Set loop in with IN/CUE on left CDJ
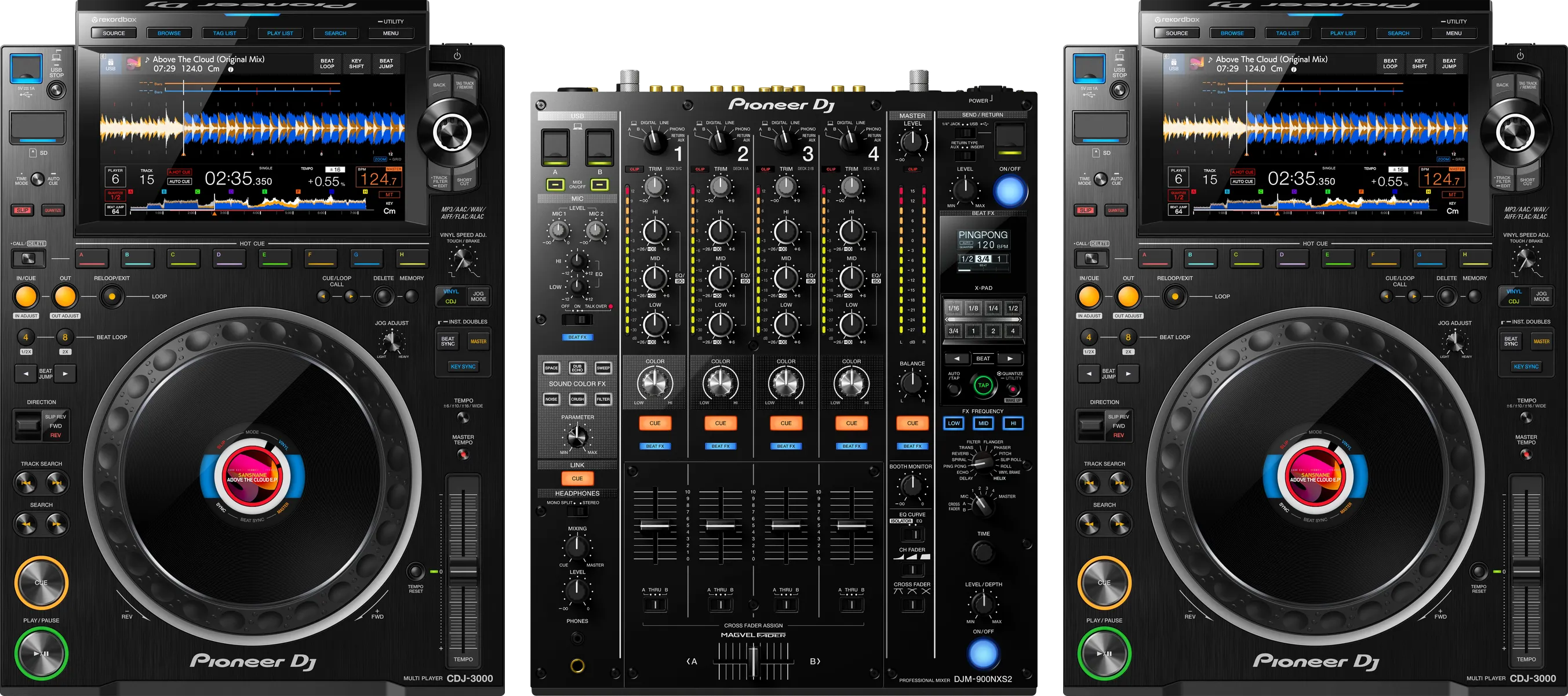Screen dimensions: 1568x696 (26, 296)
